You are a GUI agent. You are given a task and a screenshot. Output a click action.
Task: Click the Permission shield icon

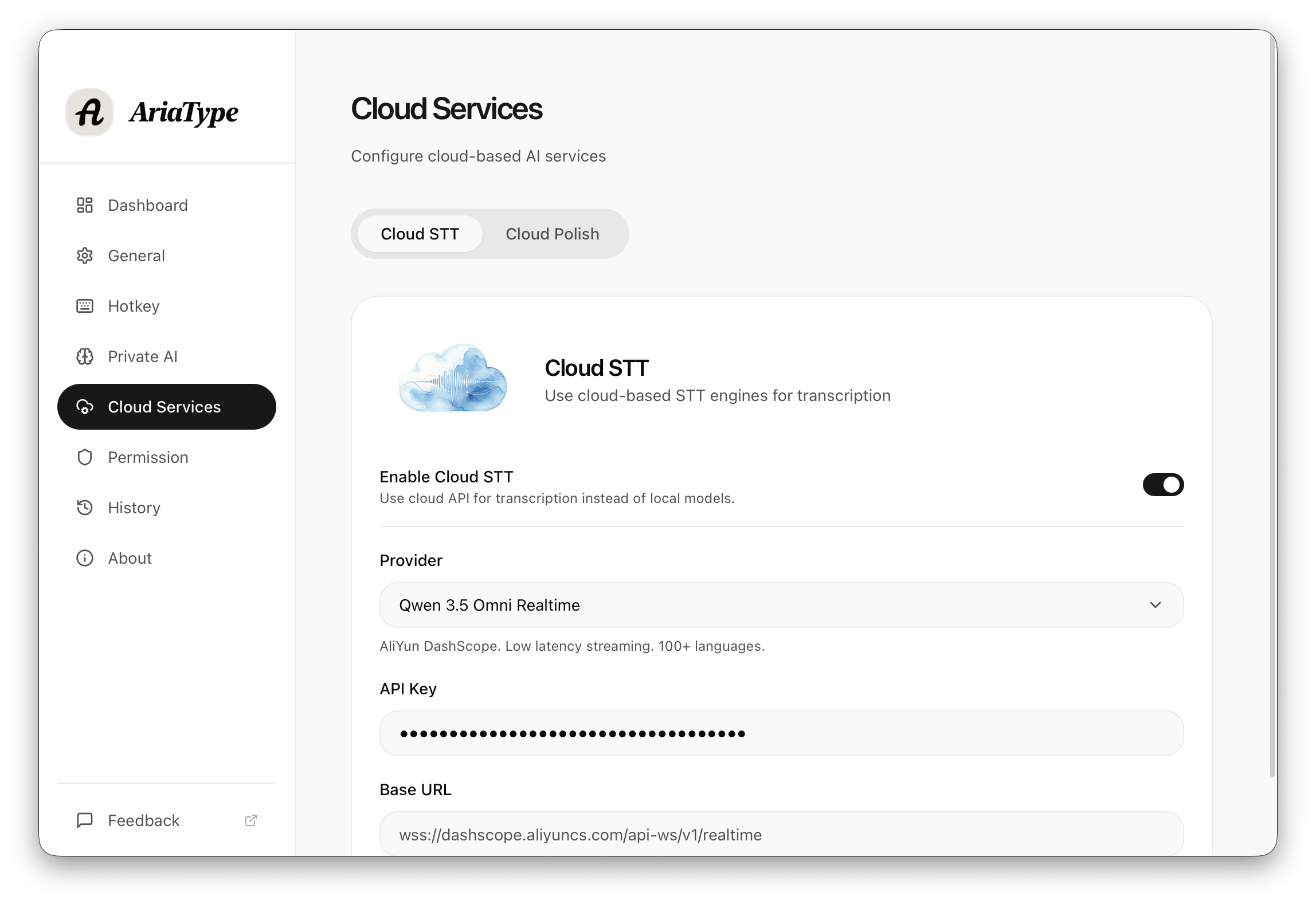point(85,457)
